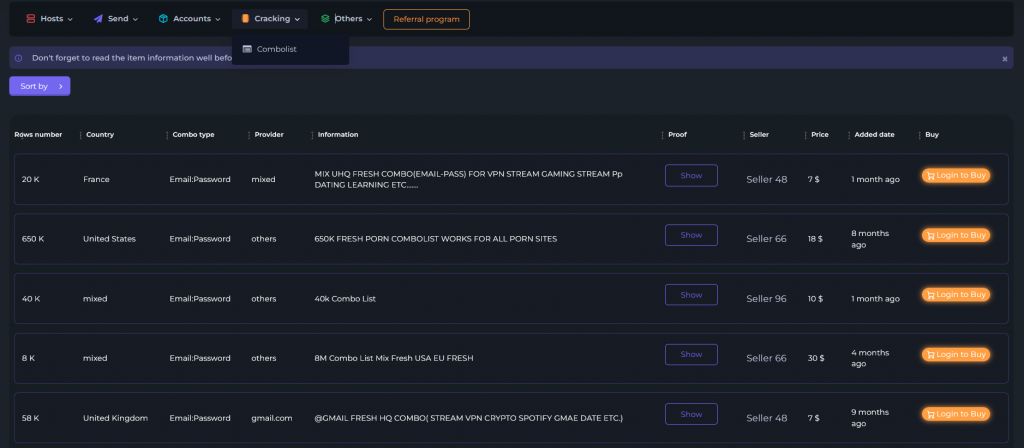Open the Send menu
This screenshot has width=1024, height=448.
point(116,19)
